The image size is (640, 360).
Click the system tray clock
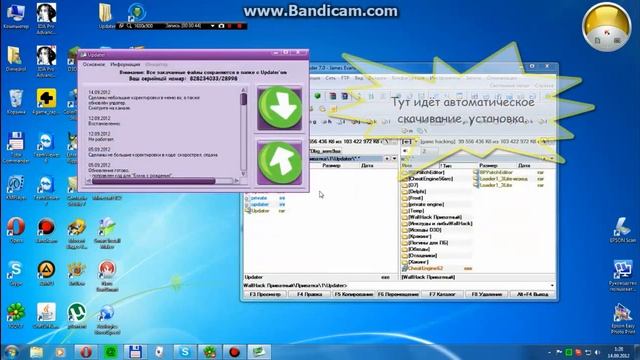[618, 352]
